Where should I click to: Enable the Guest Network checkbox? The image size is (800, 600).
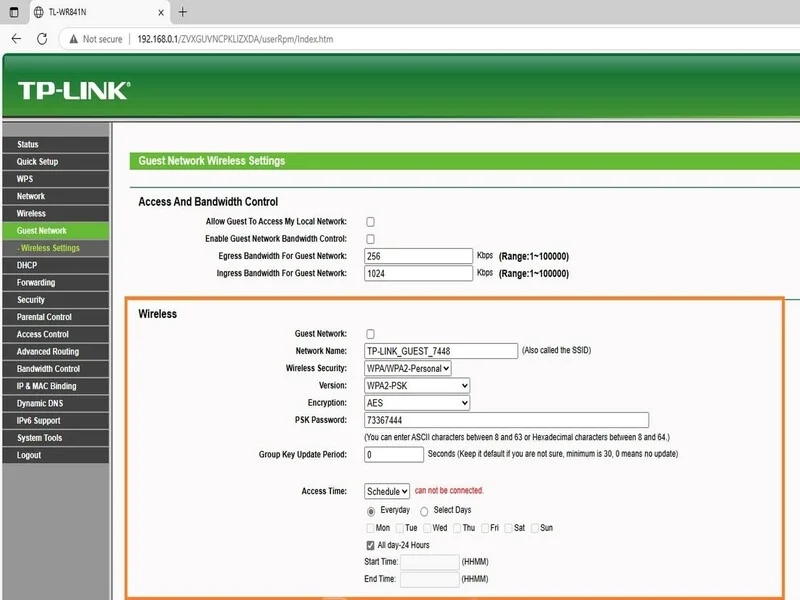click(370, 334)
